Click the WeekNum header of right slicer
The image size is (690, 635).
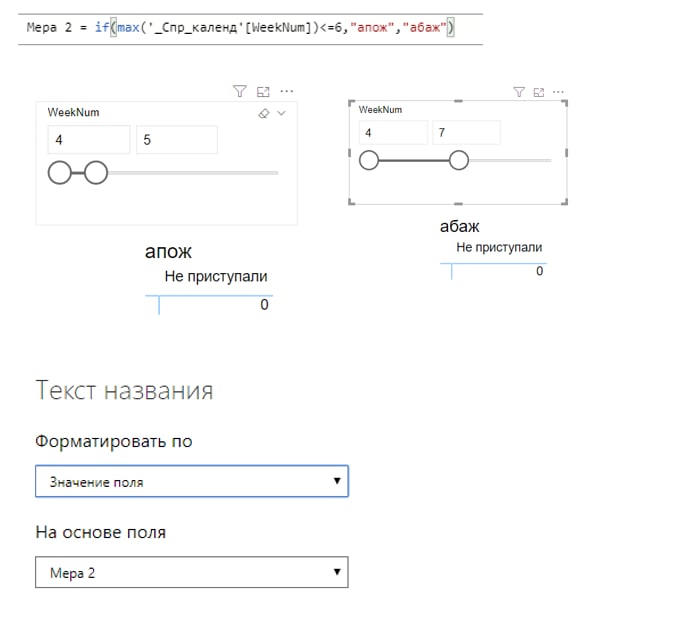click(x=380, y=110)
